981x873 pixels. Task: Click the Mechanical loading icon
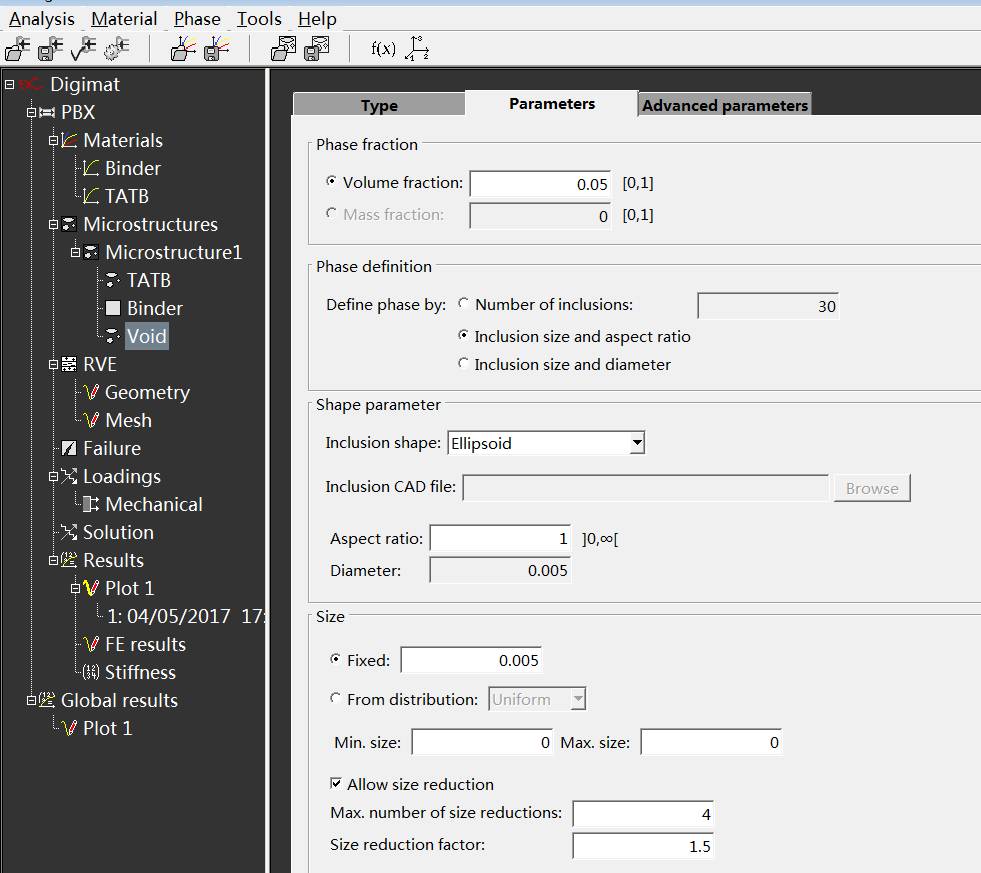(91, 504)
